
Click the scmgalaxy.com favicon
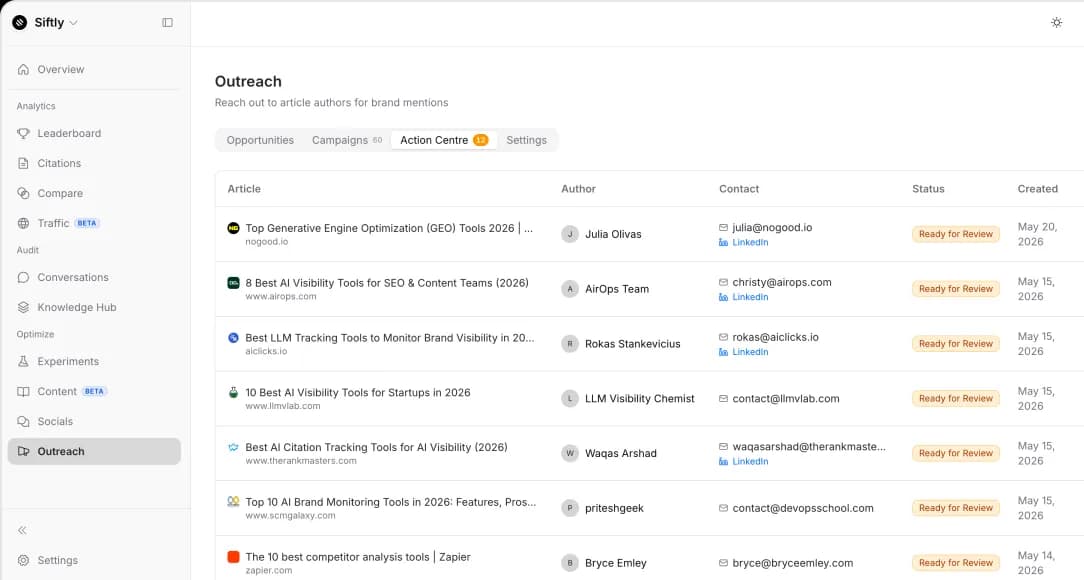(234, 502)
